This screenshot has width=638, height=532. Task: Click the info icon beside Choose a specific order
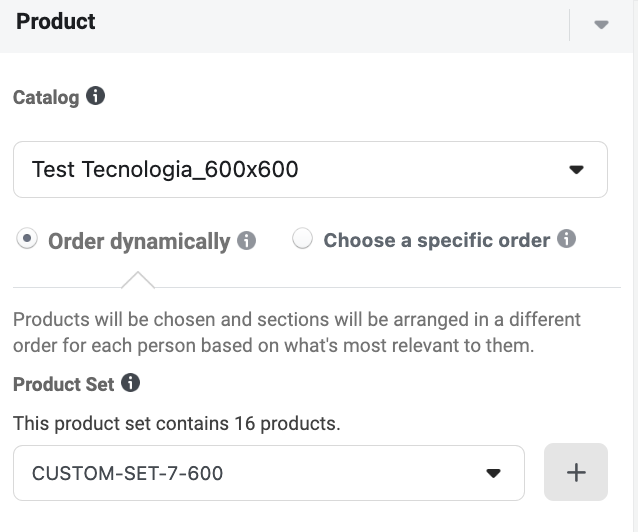tap(566, 239)
